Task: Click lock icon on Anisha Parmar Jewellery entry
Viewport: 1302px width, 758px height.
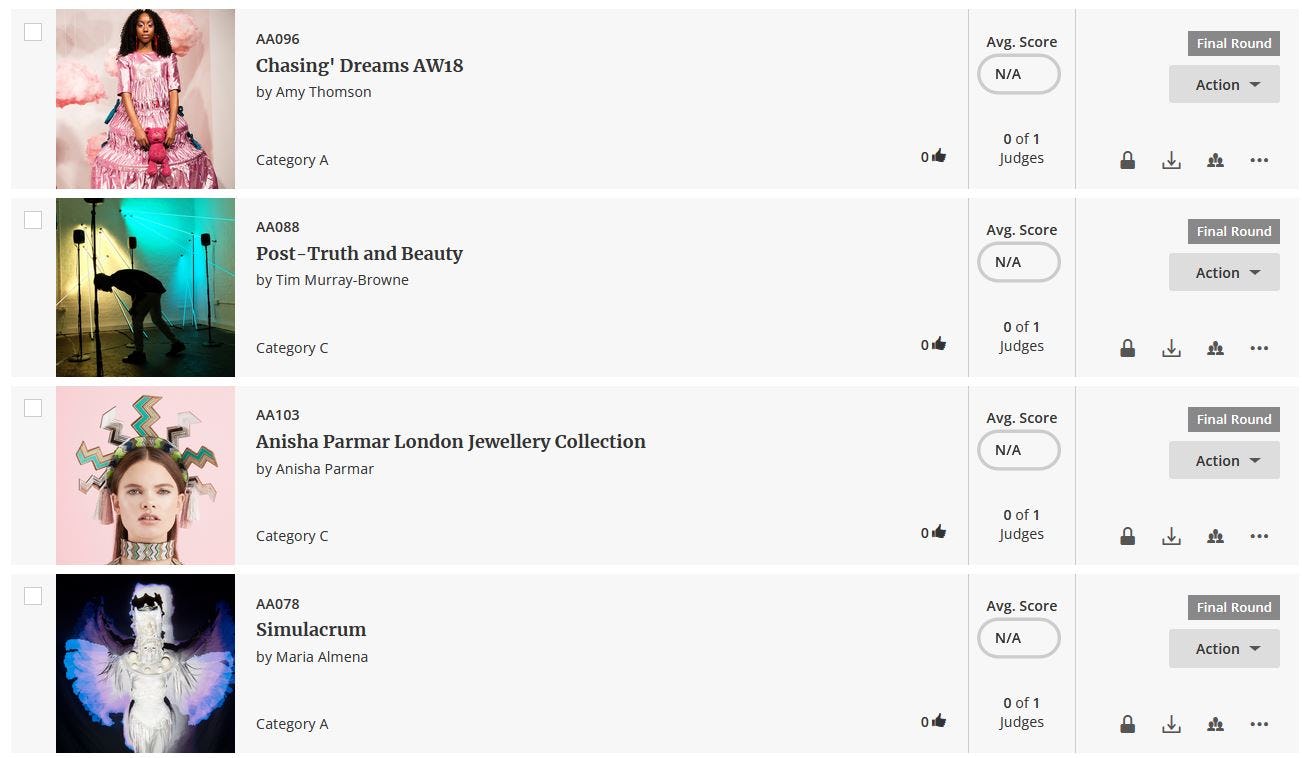Action: pos(1127,536)
